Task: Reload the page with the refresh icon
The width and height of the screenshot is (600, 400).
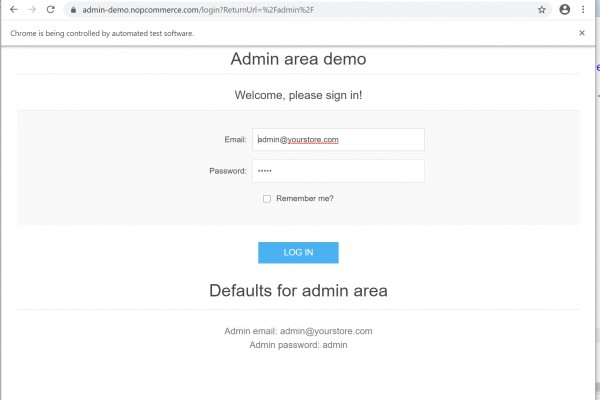Action: coord(51,10)
